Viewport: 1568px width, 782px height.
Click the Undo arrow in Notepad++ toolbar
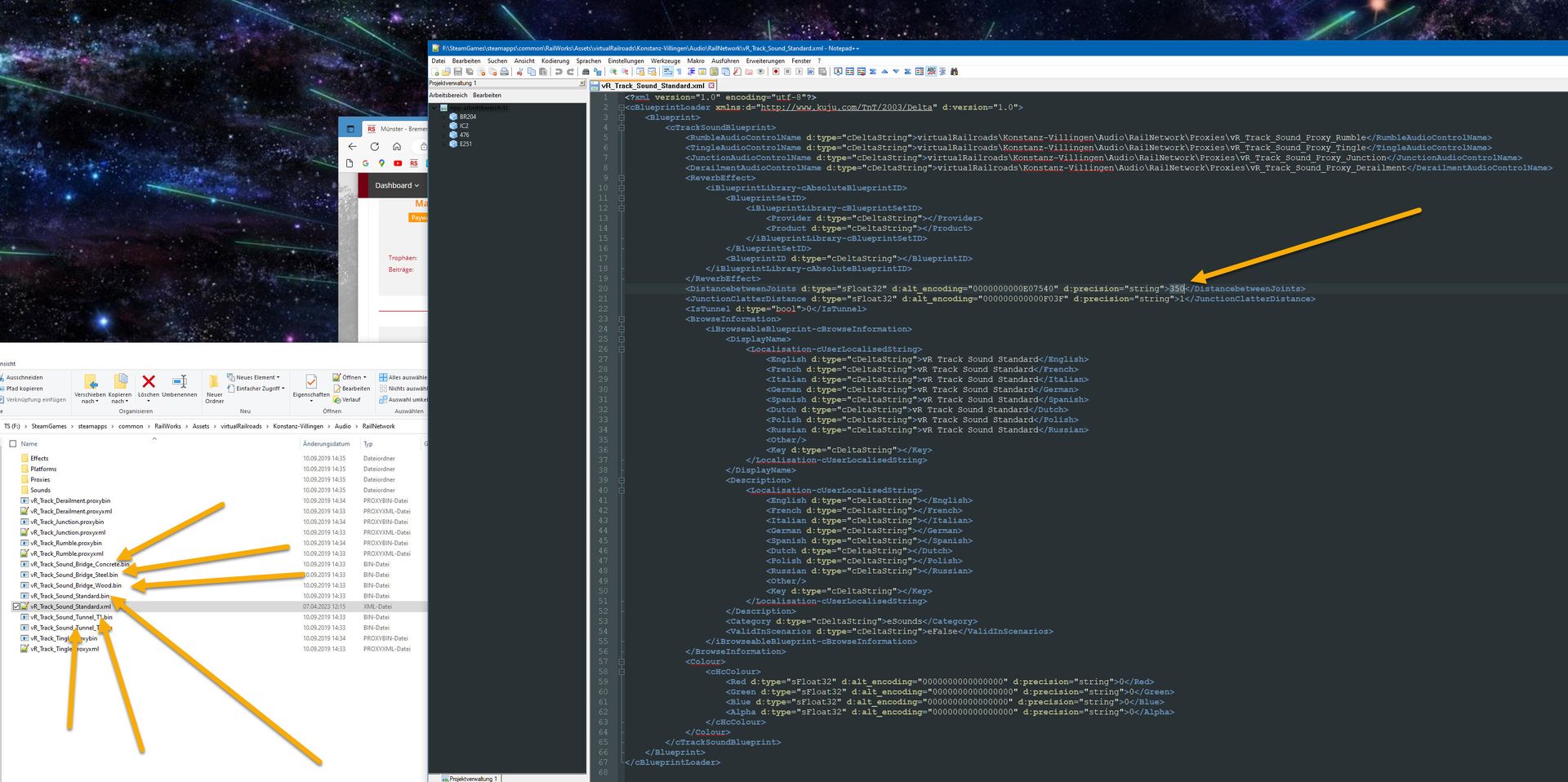[x=559, y=72]
